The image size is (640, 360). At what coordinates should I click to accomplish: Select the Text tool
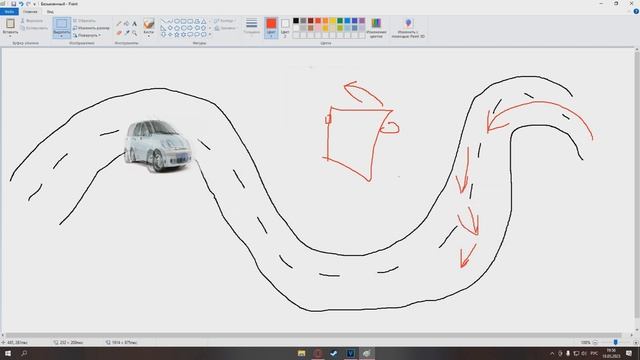tap(134, 24)
